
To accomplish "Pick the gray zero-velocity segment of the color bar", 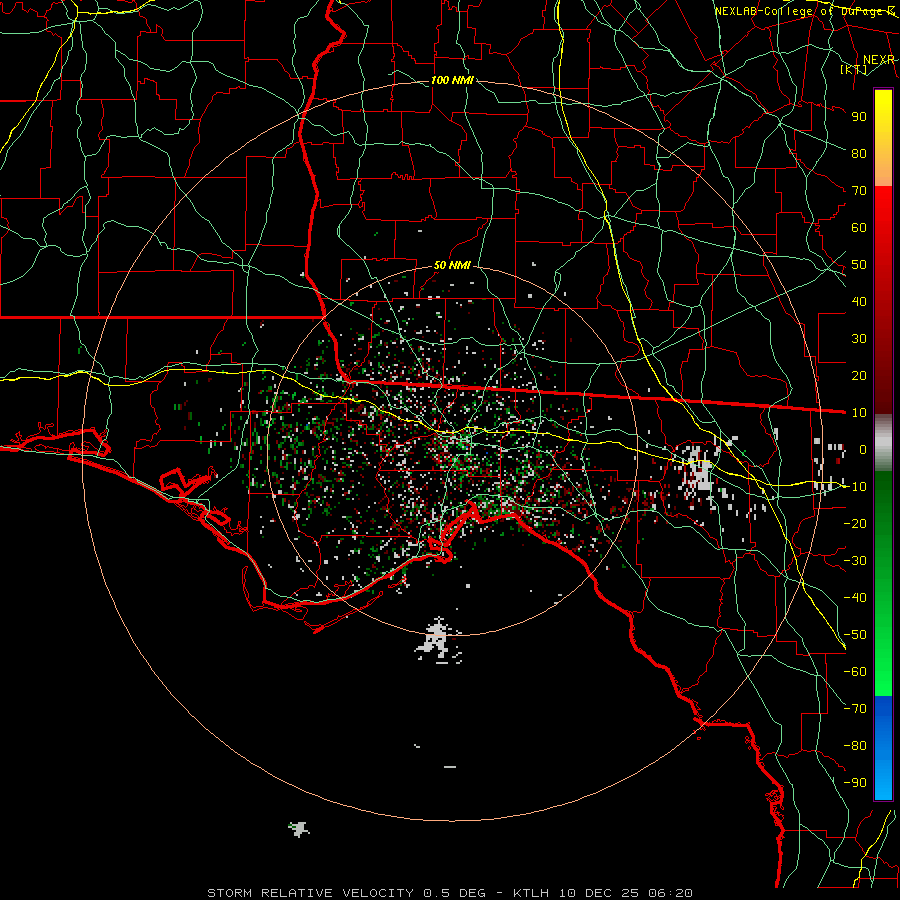I will point(883,443).
